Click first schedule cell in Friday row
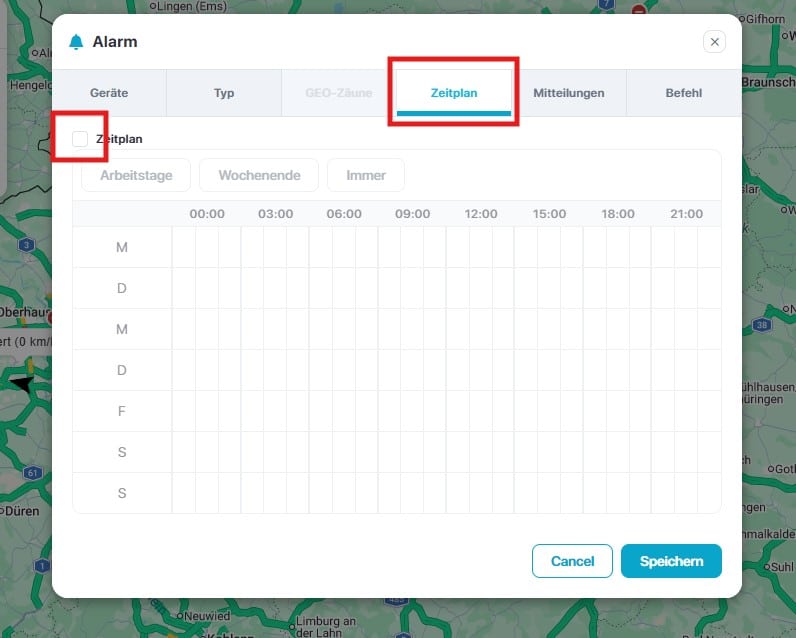Viewport: 796px width, 638px height. pos(184,411)
